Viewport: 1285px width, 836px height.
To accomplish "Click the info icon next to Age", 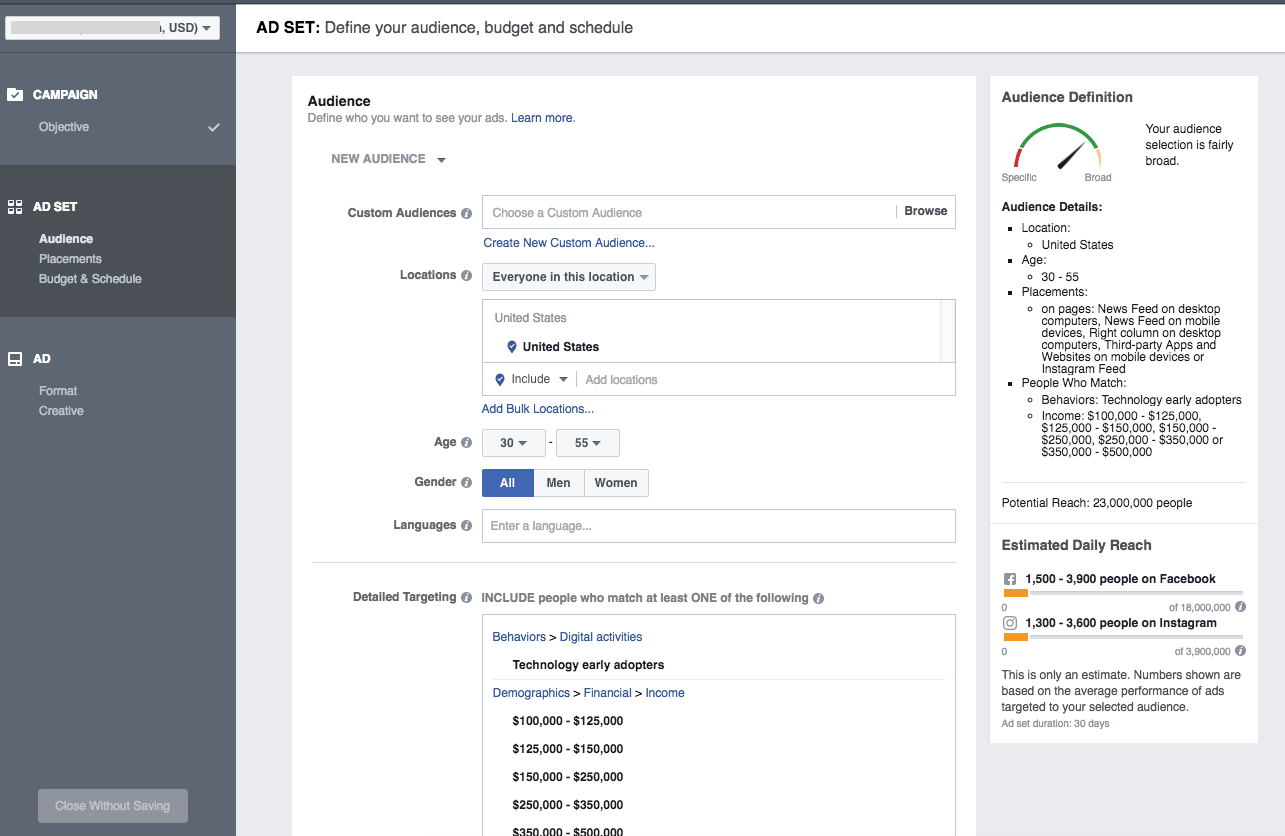I will point(466,443).
